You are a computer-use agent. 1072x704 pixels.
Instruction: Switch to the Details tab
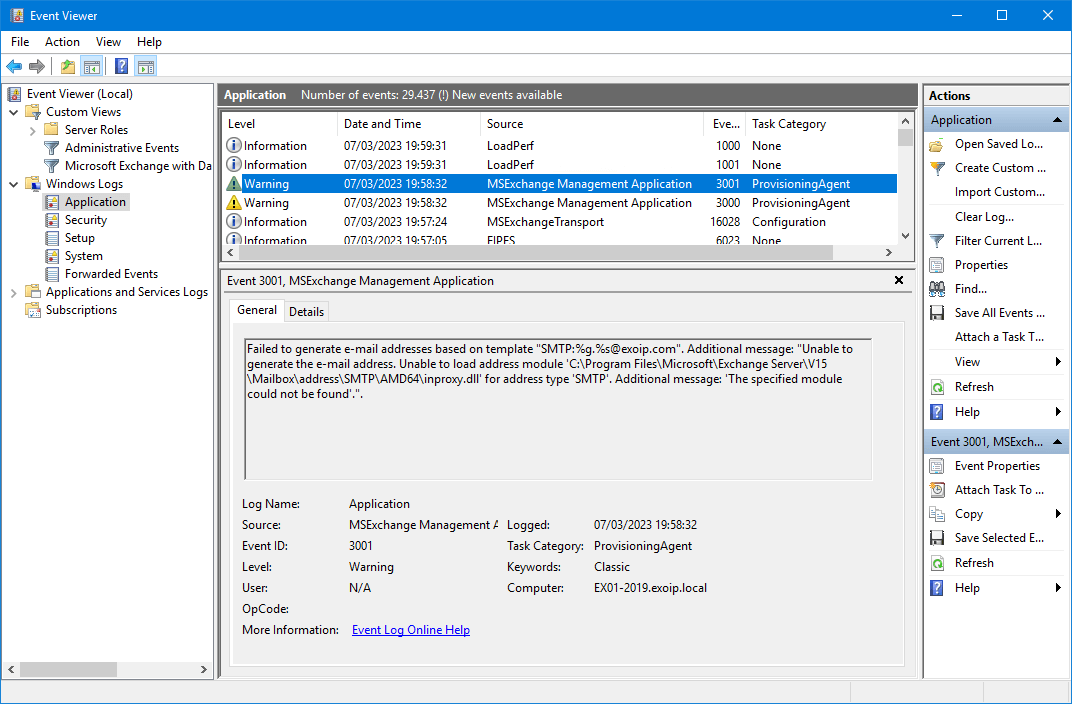306,311
